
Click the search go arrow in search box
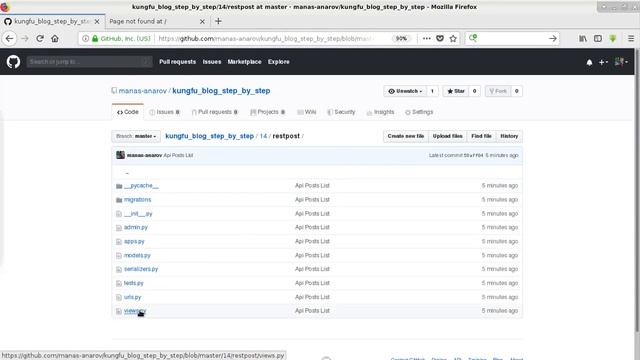tap(552, 38)
